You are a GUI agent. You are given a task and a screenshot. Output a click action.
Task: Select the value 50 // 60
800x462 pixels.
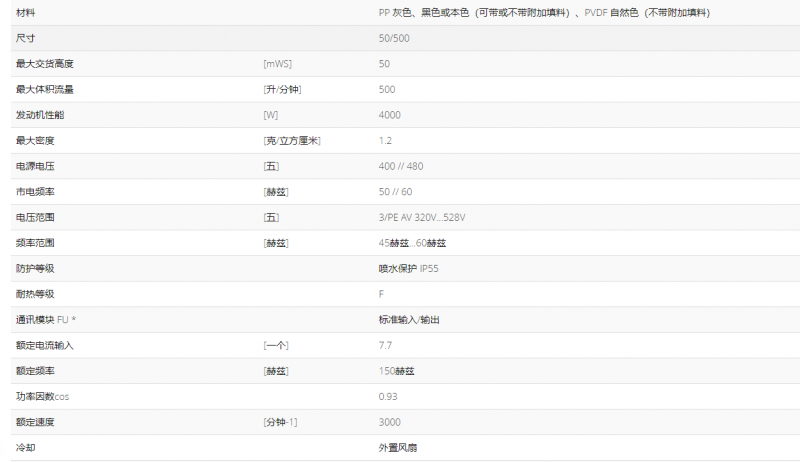[x=395, y=192]
